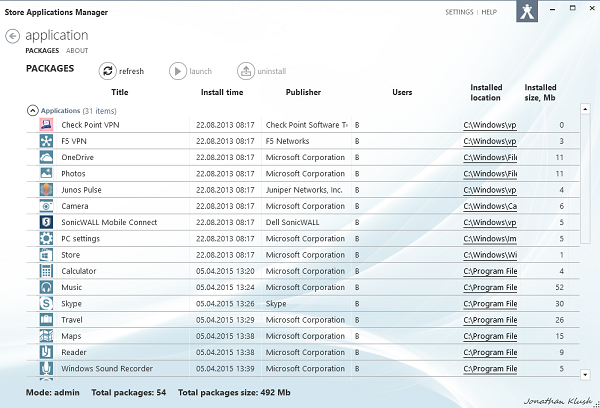The height and width of the screenshot is (408, 600).
Task: Select the SonicWALL Mobile Connect icon
Action: 46,222
